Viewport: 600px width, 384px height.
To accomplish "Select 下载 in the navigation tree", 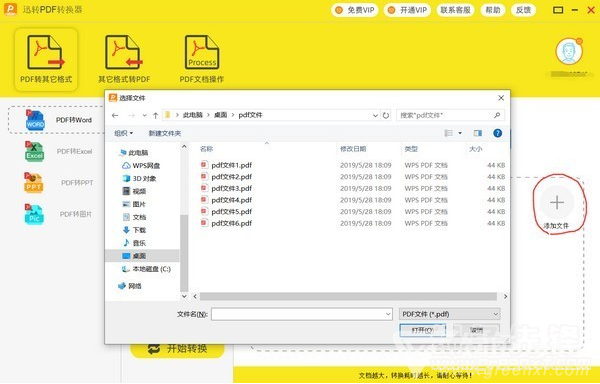I will click(x=134, y=230).
